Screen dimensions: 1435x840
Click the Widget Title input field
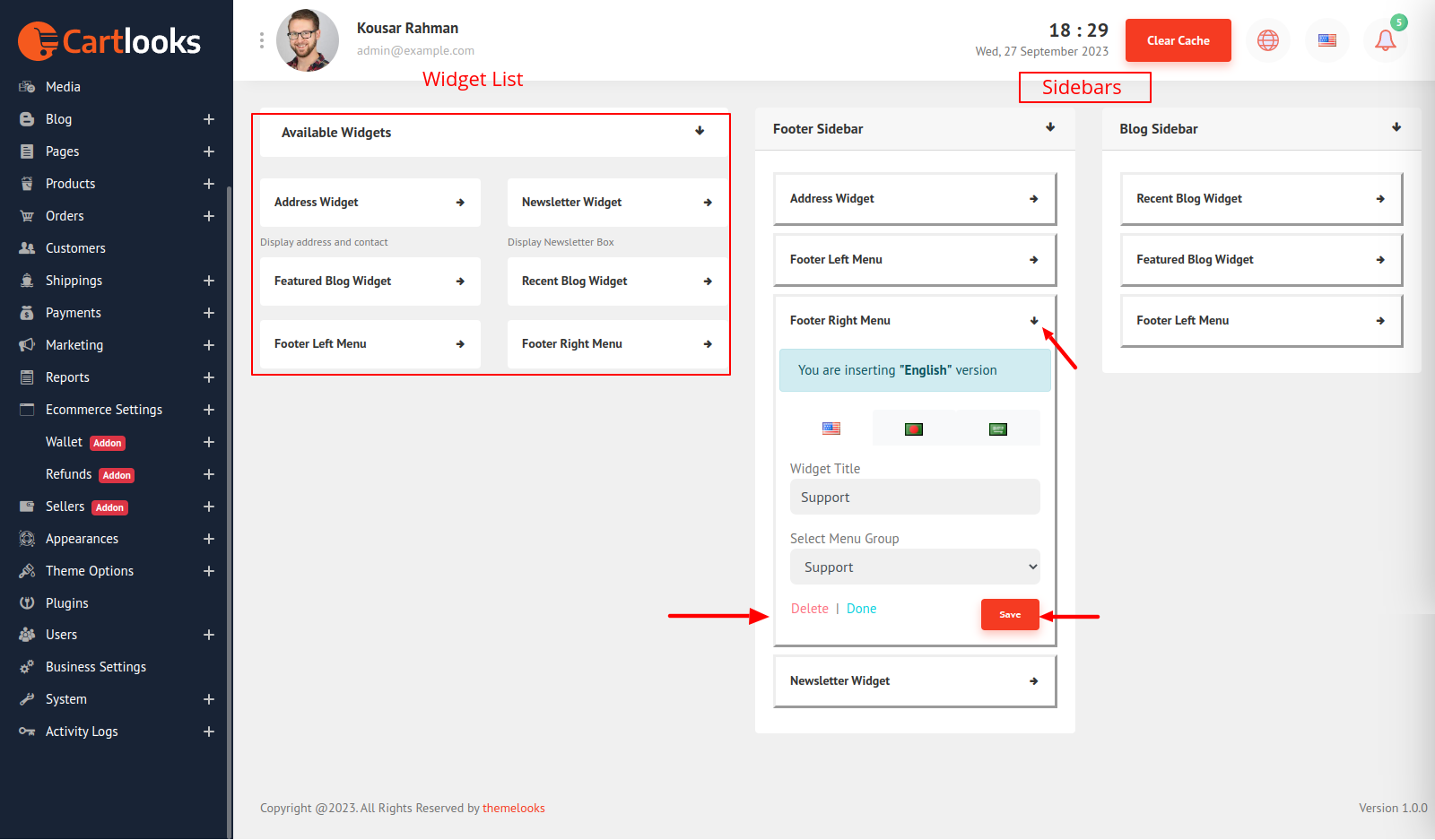(x=914, y=498)
